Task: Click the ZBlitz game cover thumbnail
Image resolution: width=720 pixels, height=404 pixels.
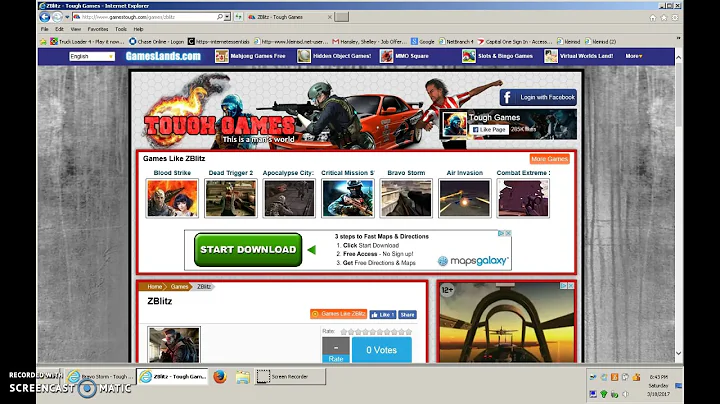Action: pos(174,345)
